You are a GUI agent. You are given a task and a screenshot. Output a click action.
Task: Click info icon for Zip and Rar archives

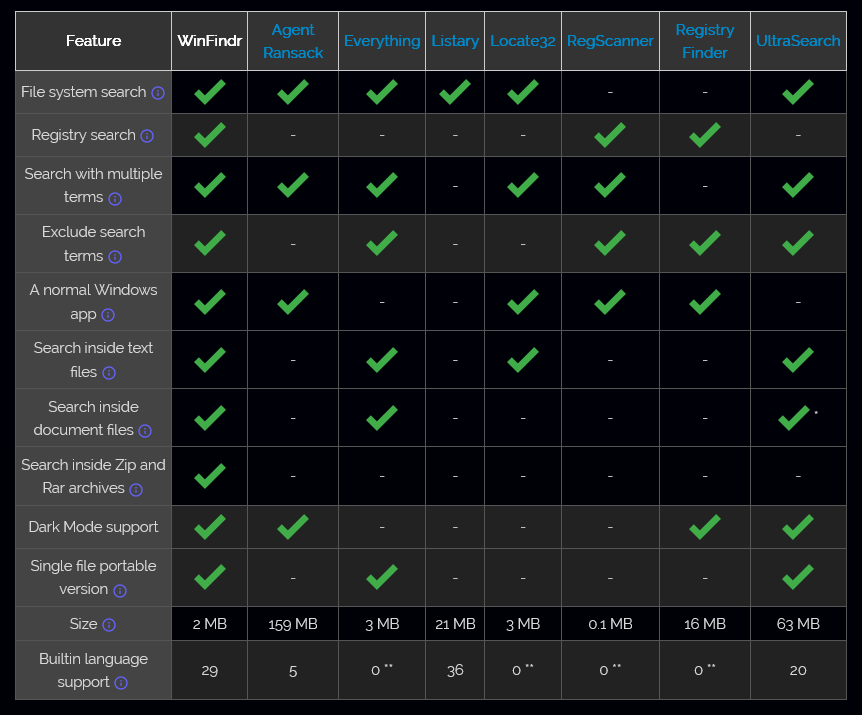pyautogui.click(x=136, y=489)
